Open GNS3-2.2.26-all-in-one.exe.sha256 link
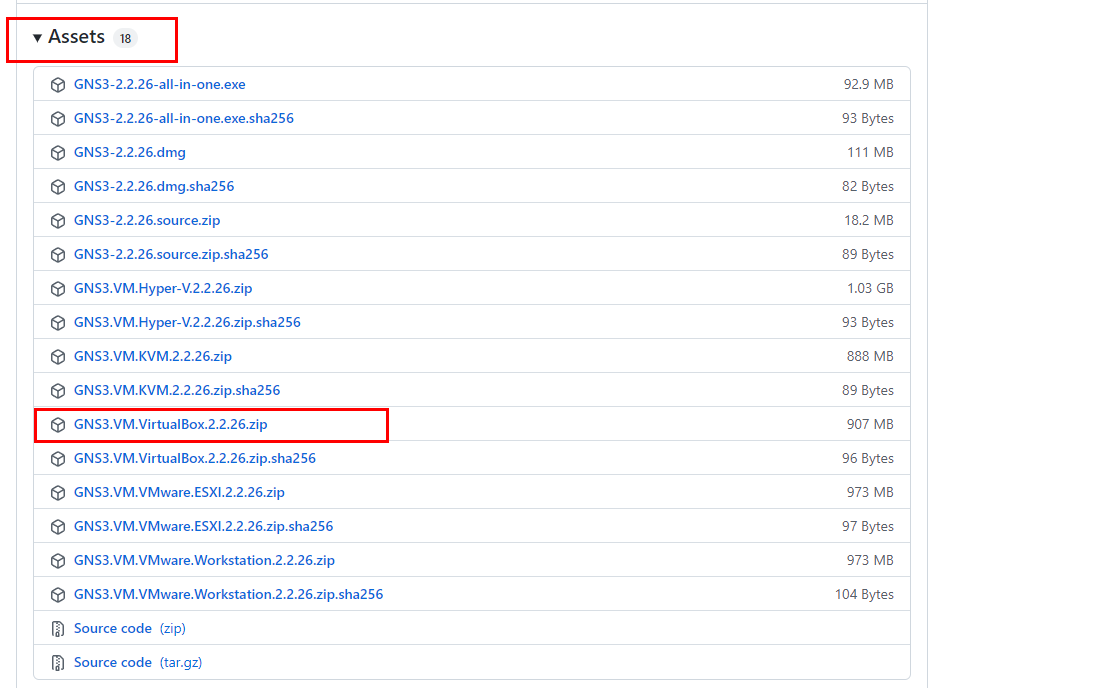 tap(184, 119)
